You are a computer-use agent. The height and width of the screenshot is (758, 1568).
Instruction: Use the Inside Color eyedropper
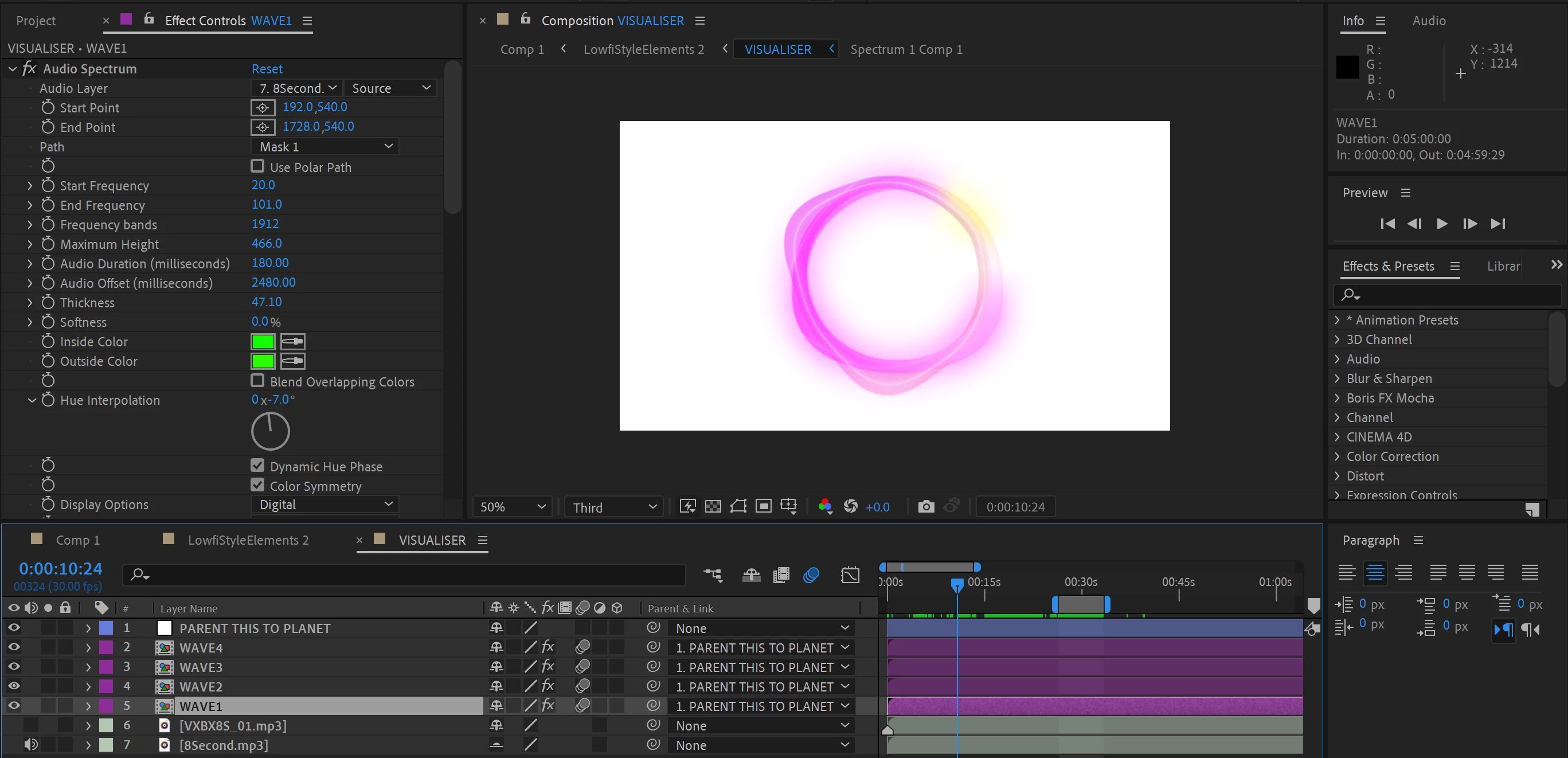pos(293,342)
